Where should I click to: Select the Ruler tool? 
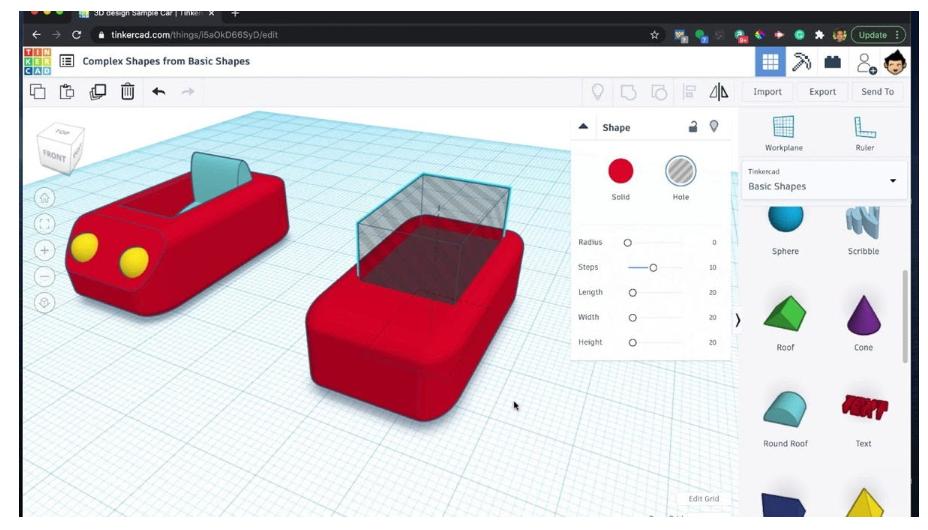point(864,130)
